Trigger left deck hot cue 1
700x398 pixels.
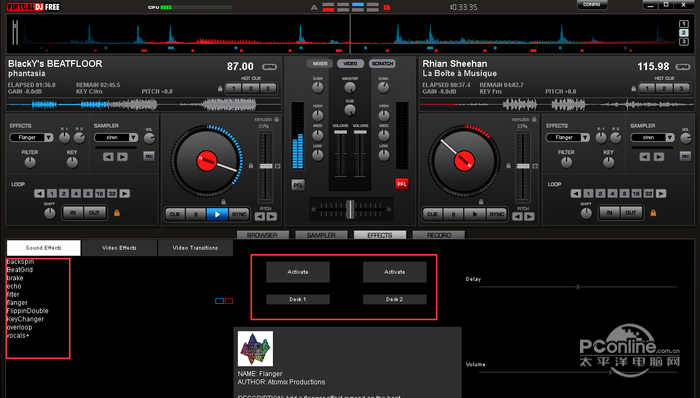[234, 88]
